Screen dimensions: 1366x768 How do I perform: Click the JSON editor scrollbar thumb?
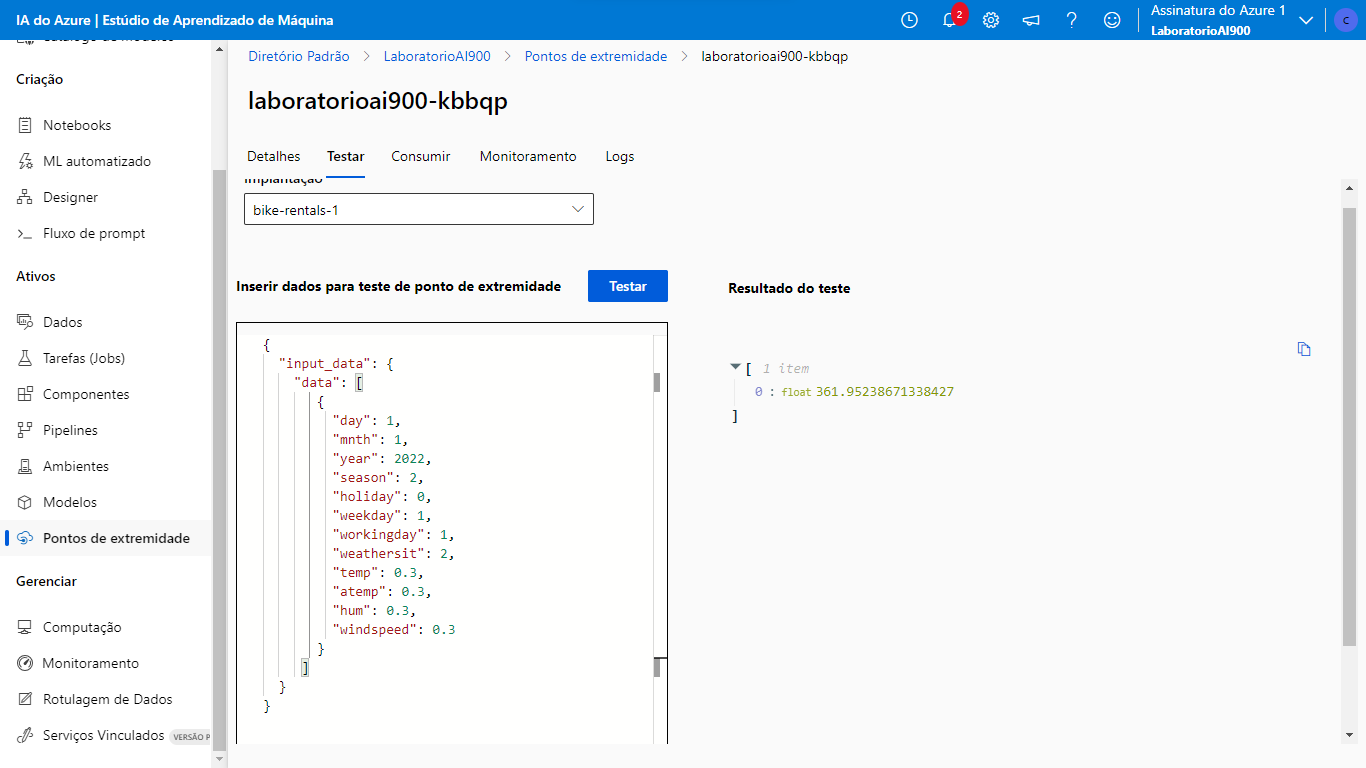coord(657,381)
